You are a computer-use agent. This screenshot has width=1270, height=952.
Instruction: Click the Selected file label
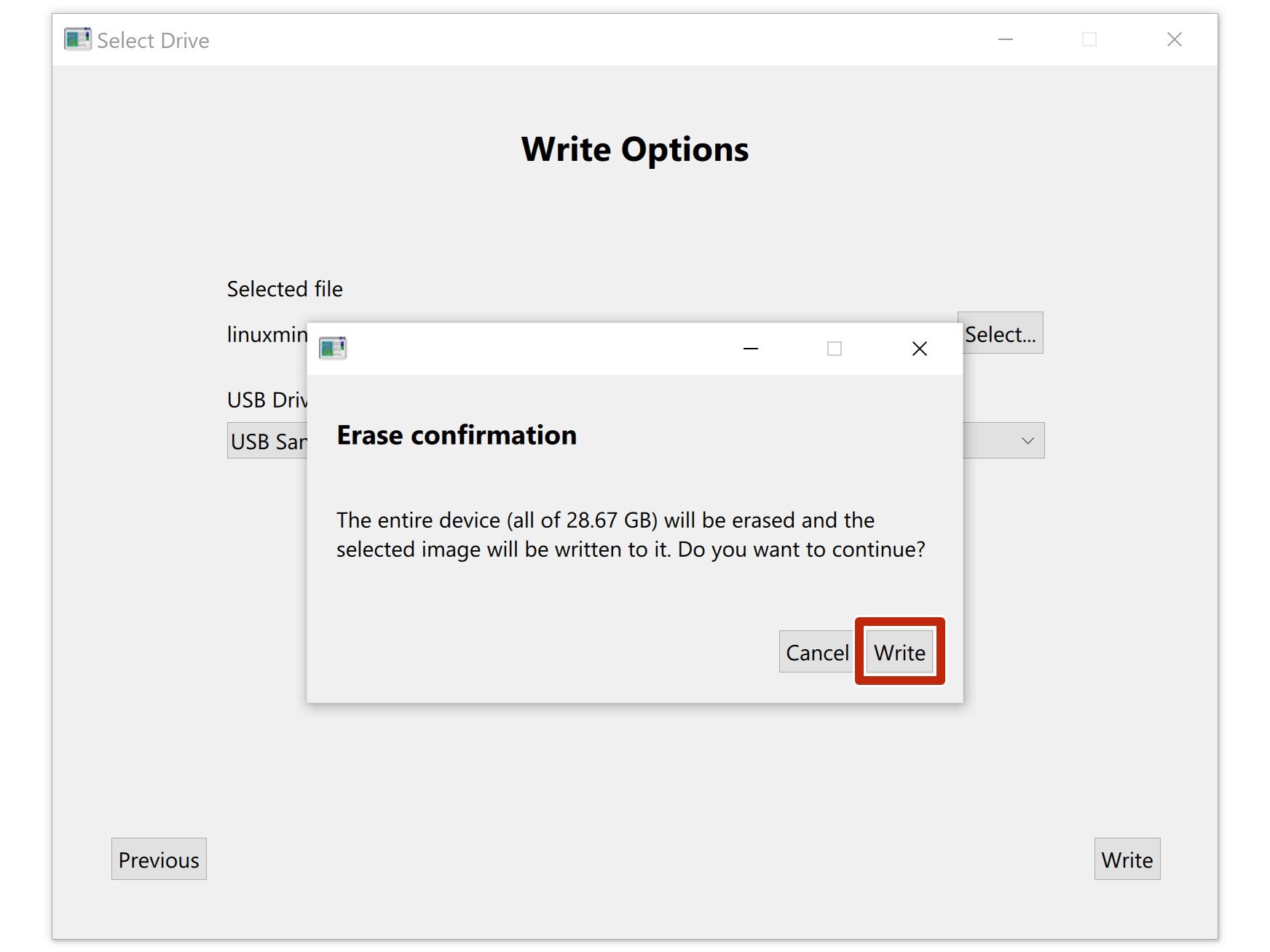click(285, 289)
